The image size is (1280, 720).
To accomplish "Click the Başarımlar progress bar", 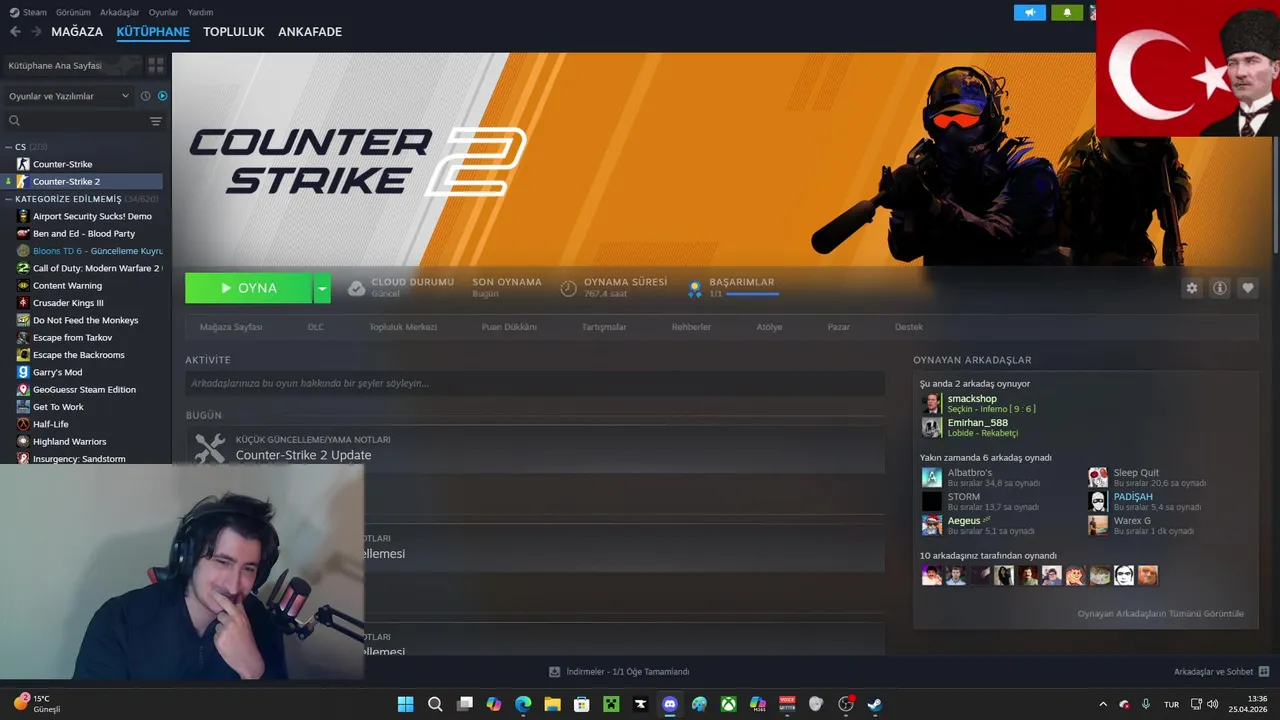I will click(x=752, y=294).
